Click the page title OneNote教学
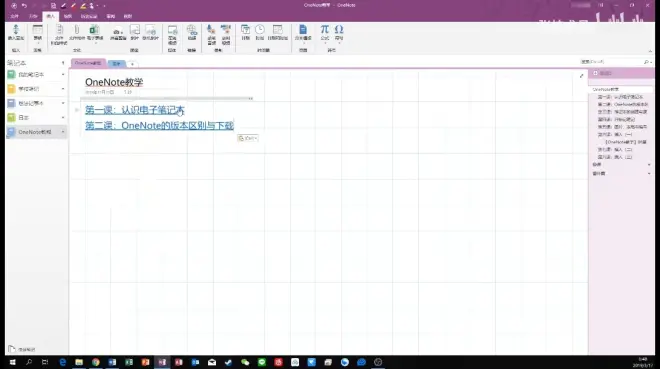 click(114, 82)
